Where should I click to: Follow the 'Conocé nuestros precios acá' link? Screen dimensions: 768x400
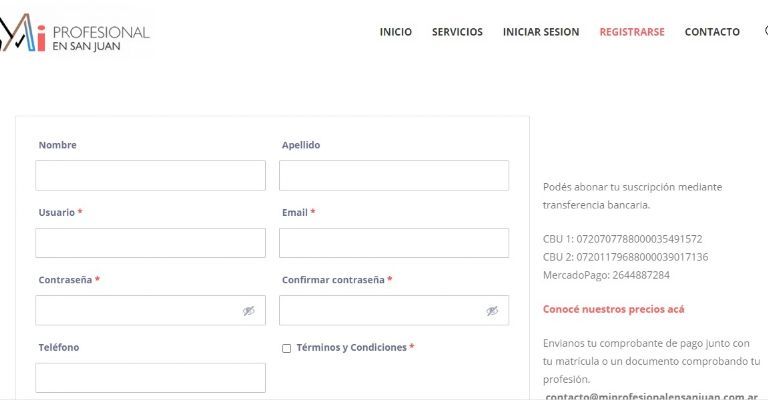point(613,310)
